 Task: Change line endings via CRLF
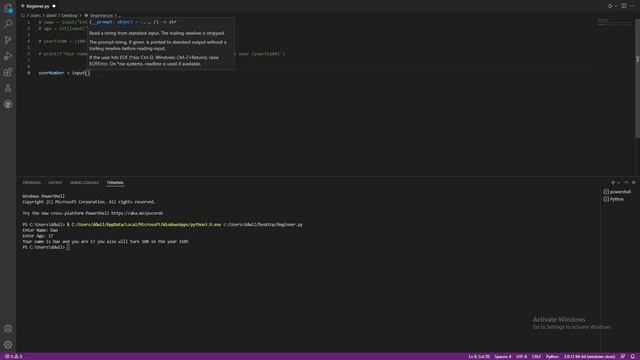click(536, 356)
